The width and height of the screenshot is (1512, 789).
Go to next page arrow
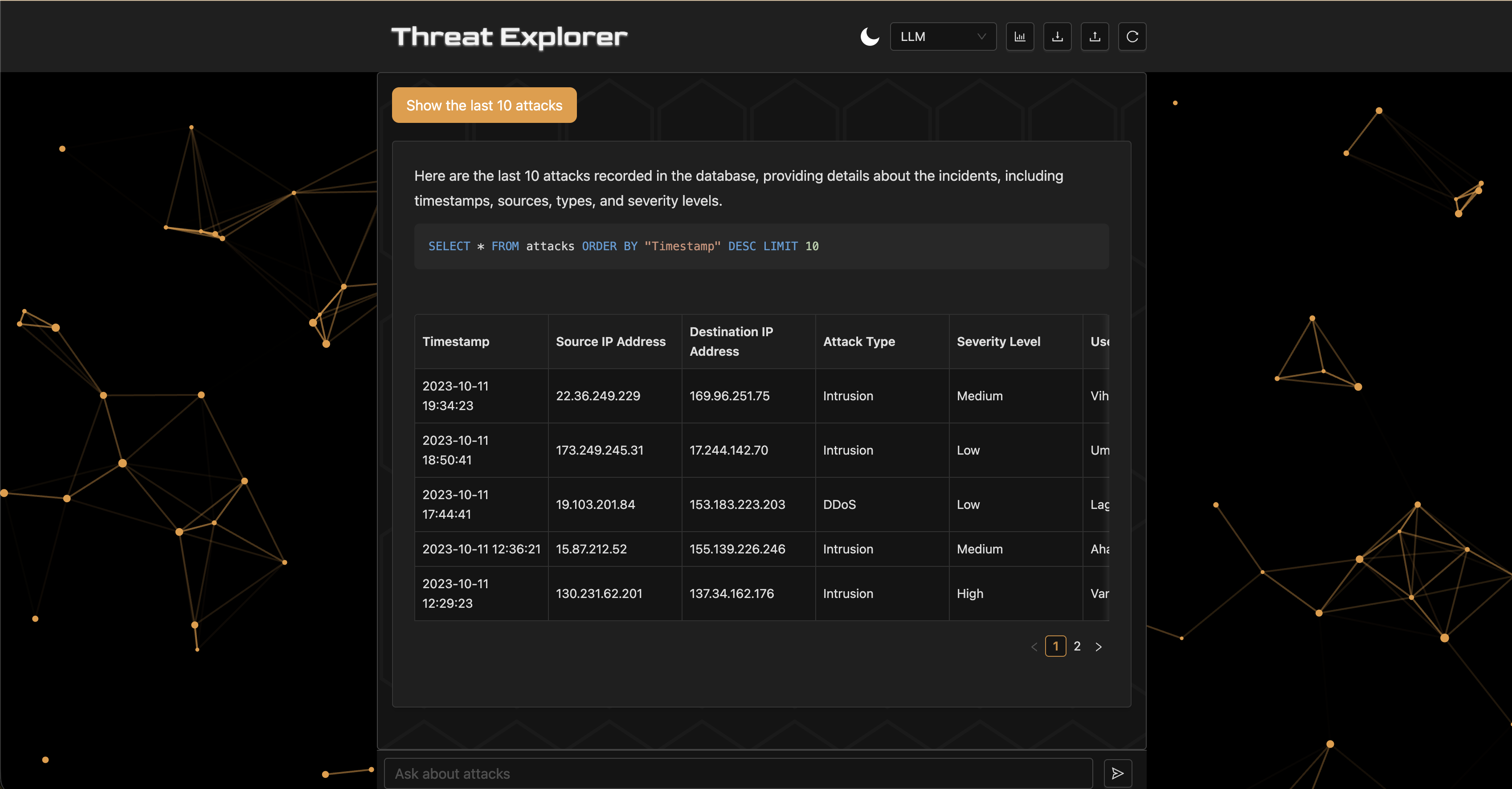click(x=1098, y=647)
